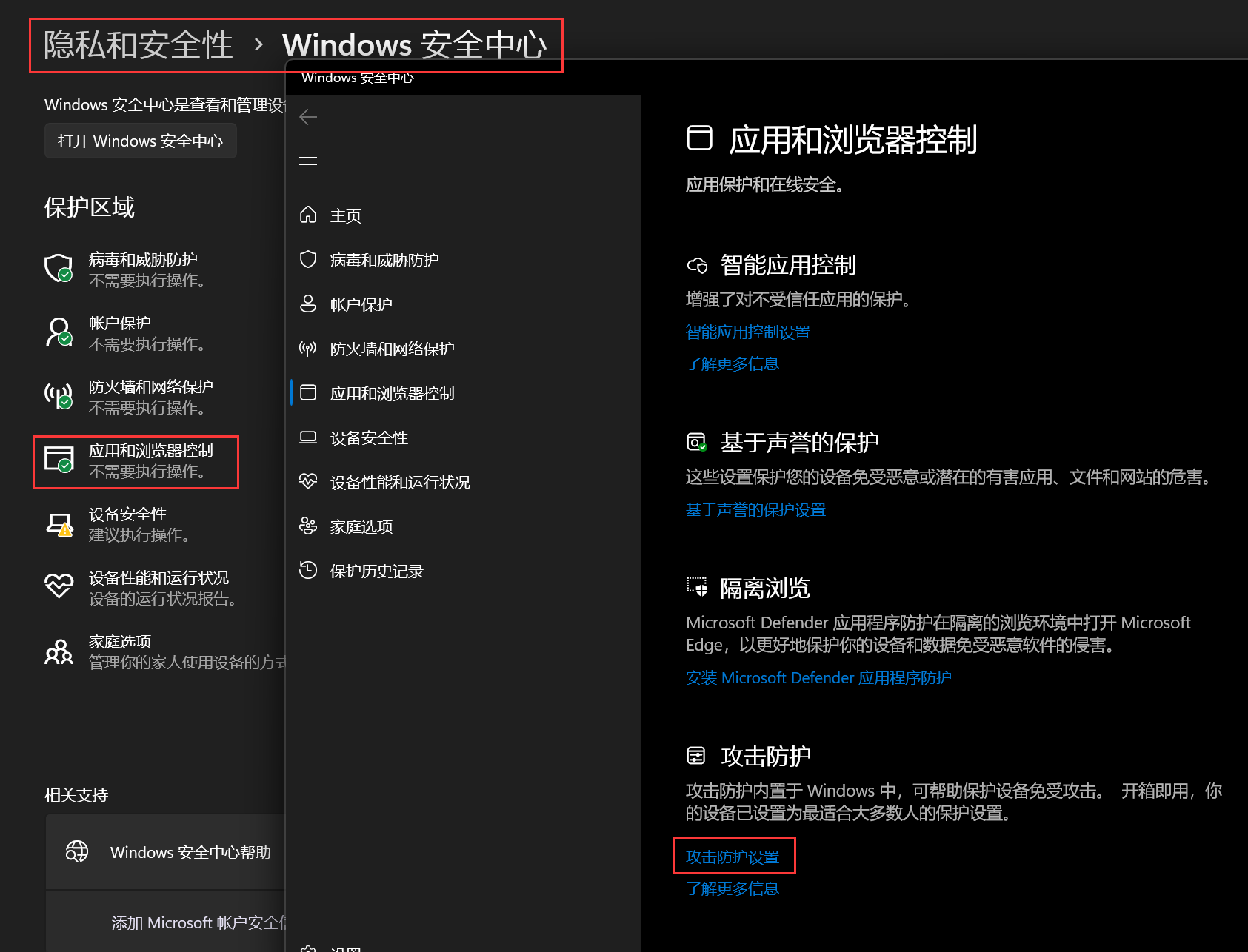This screenshot has width=1248, height=952.
Task: Select 设备安全性 in navigation pane
Action: pos(464,437)
